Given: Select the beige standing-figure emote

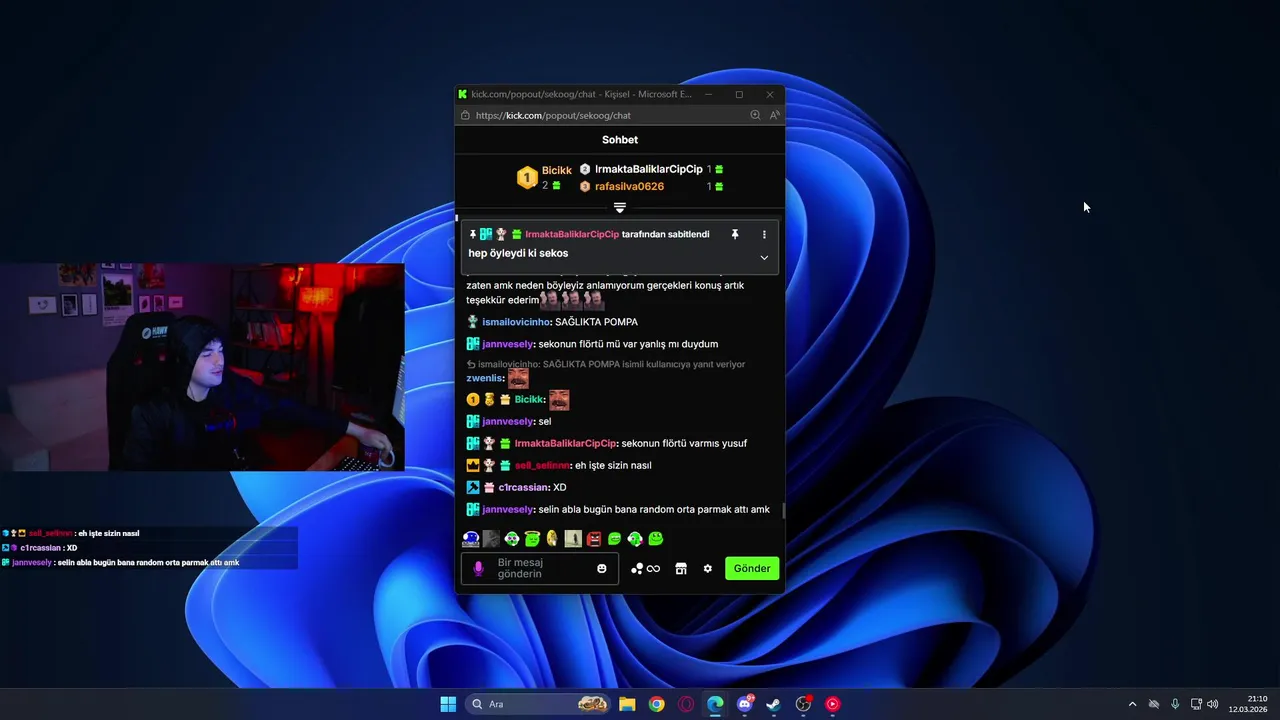Looking at the screenshot, I should click(x=573, y=539).
